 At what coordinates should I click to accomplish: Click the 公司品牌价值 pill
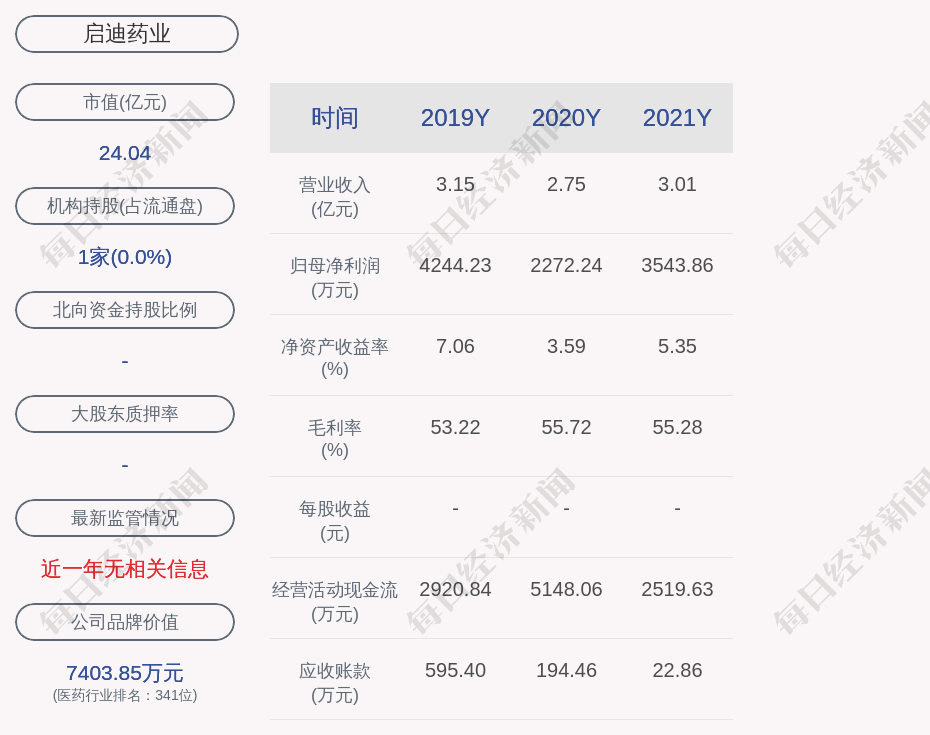(x=125, y=622)
